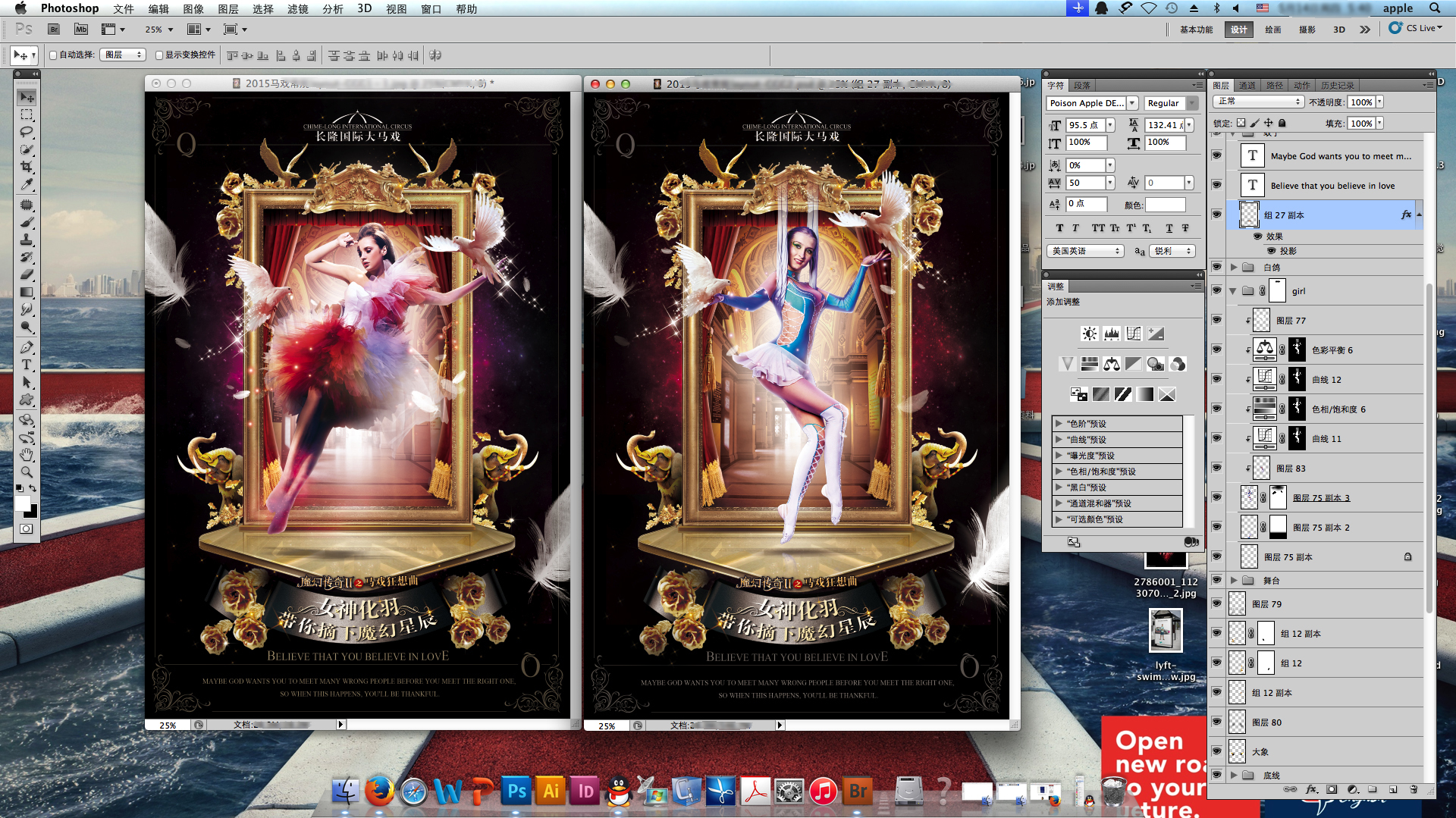
Task: Click the font size field 95.5 点
Action: point(1085,125)
